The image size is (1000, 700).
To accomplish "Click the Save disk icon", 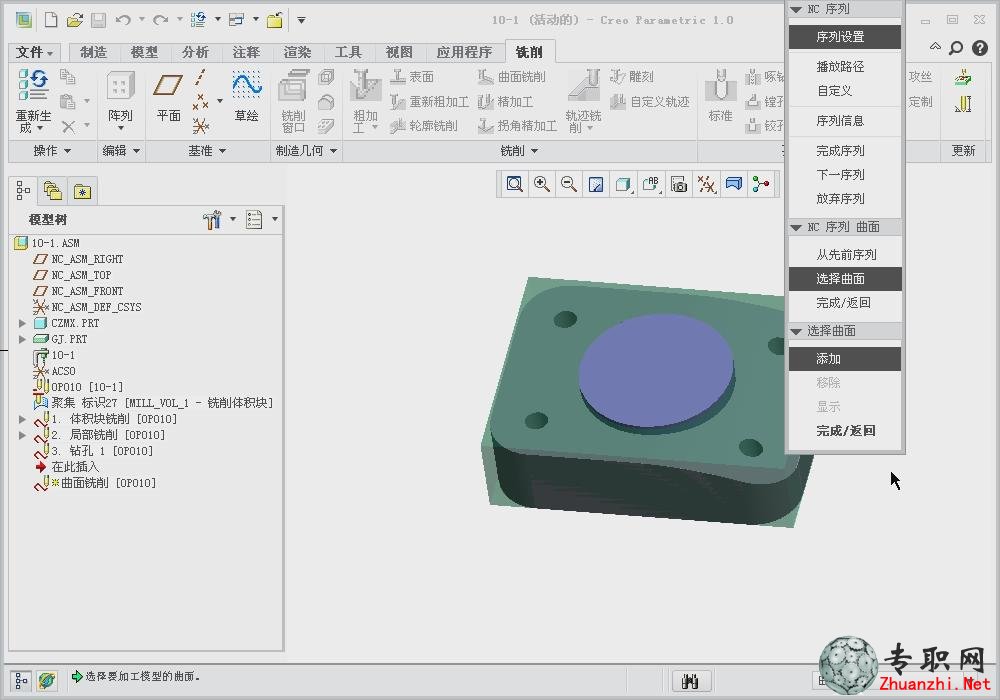I will [98, 20].
